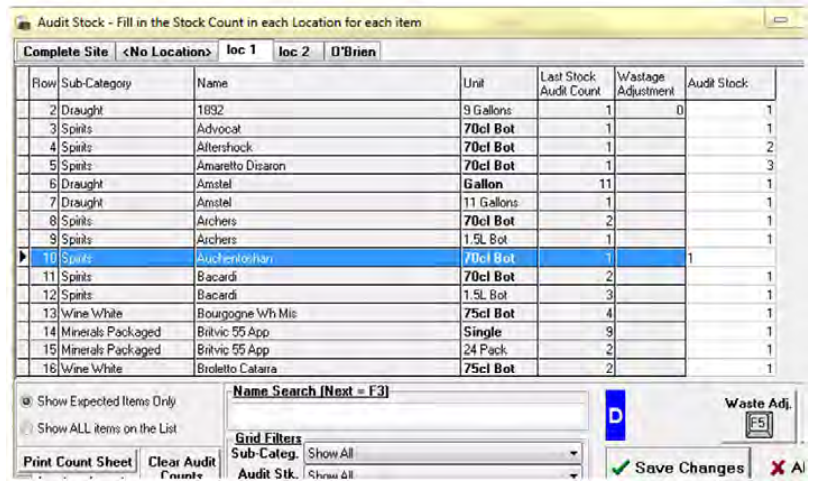Open the Sub-Categ. filter dropdown

pos(572,453)
